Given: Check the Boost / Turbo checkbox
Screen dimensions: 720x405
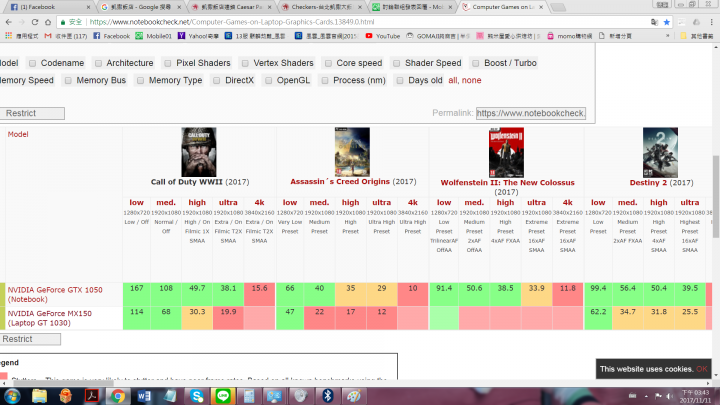Looking at the screenshot, I should pos(476,63).
